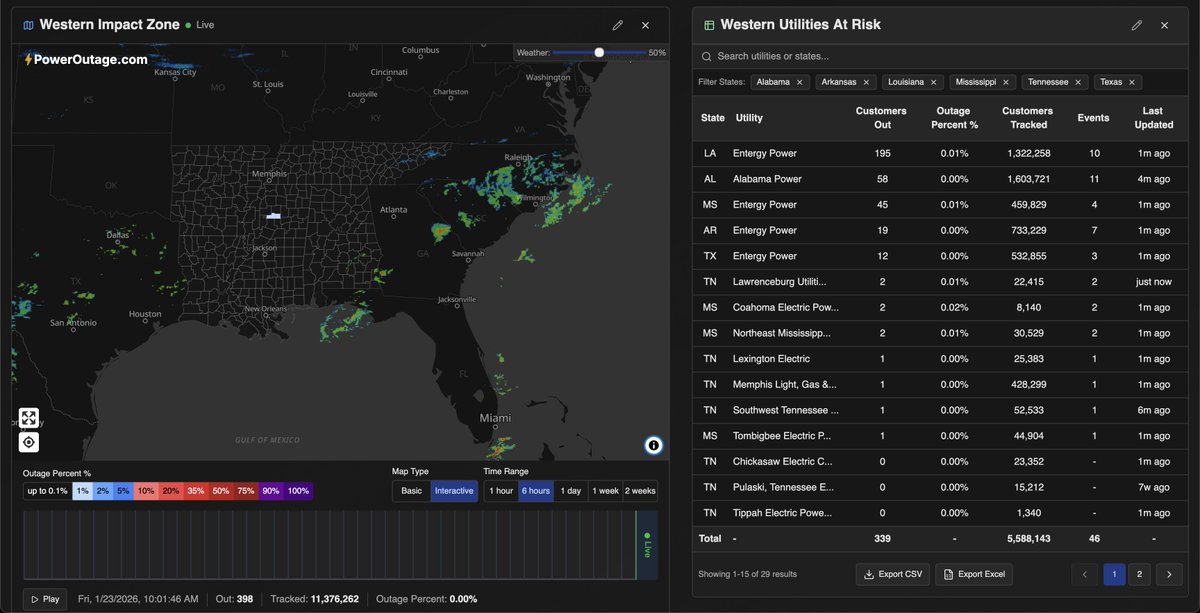Select the Basic map type
Screen dimensions: 1200x613
click(412, 491)
